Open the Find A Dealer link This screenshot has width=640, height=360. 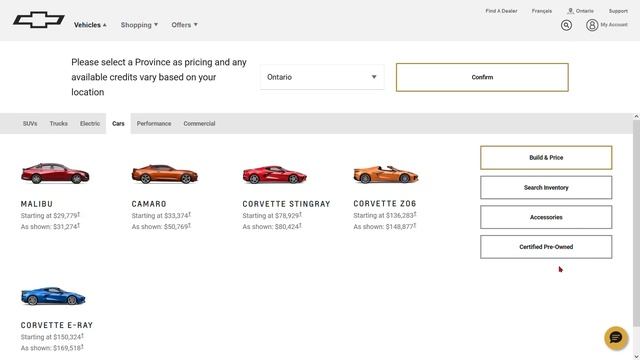point(501,11)
